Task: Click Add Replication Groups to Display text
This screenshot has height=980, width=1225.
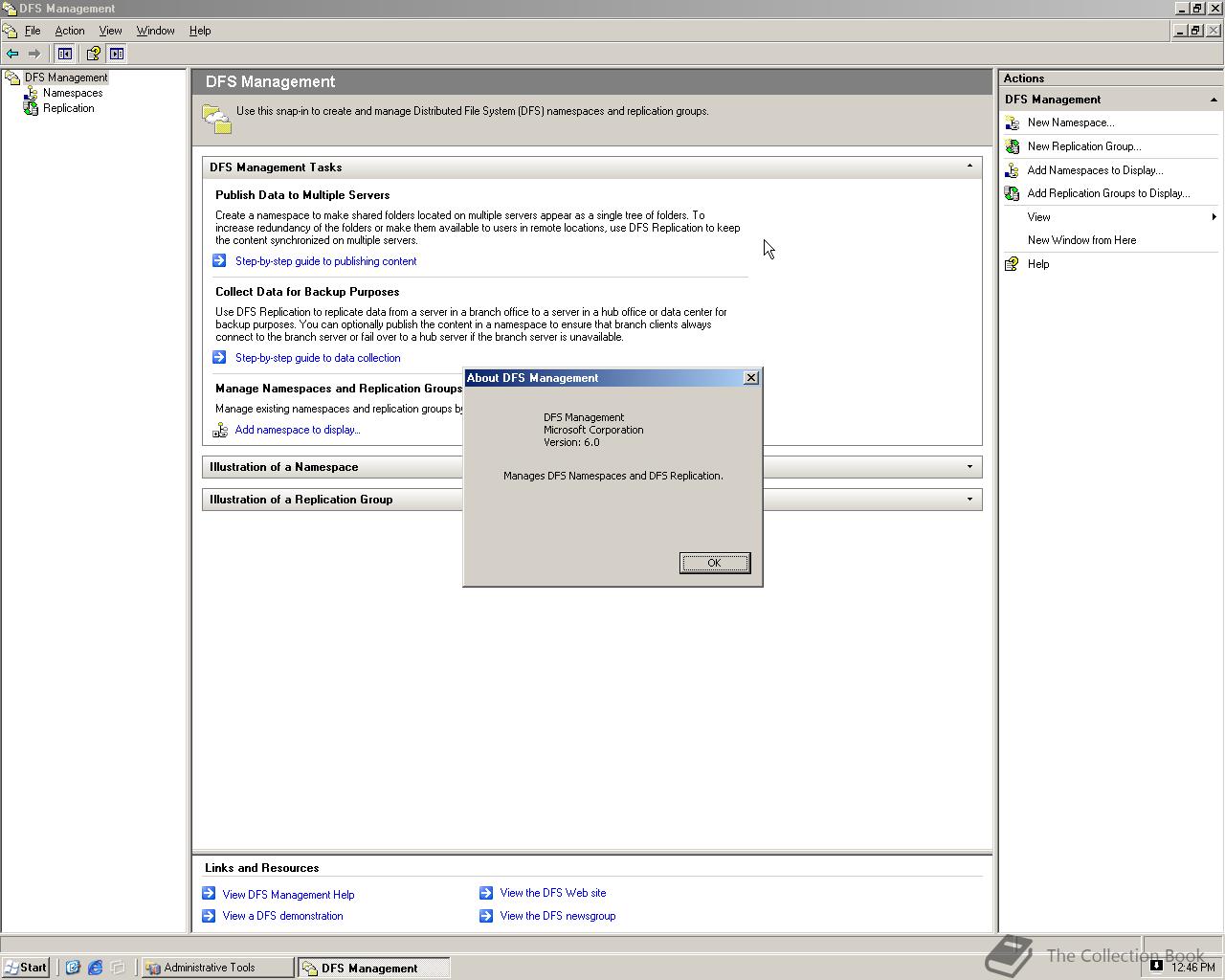Action: (1108, 193)
